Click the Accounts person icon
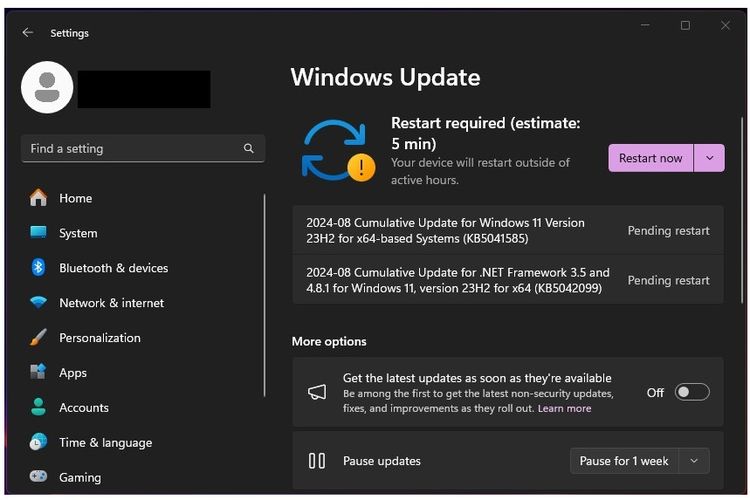The height and width of the screenshot is (500, 750). 38,408
